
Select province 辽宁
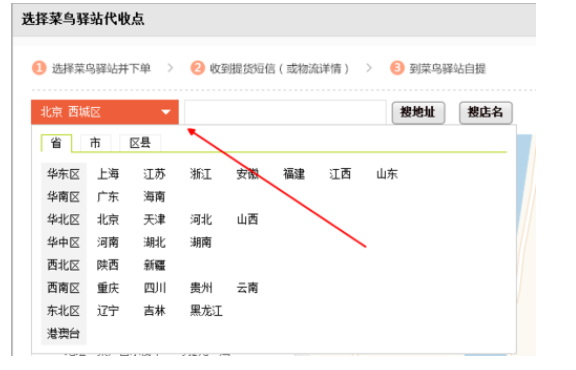point(108,311)
